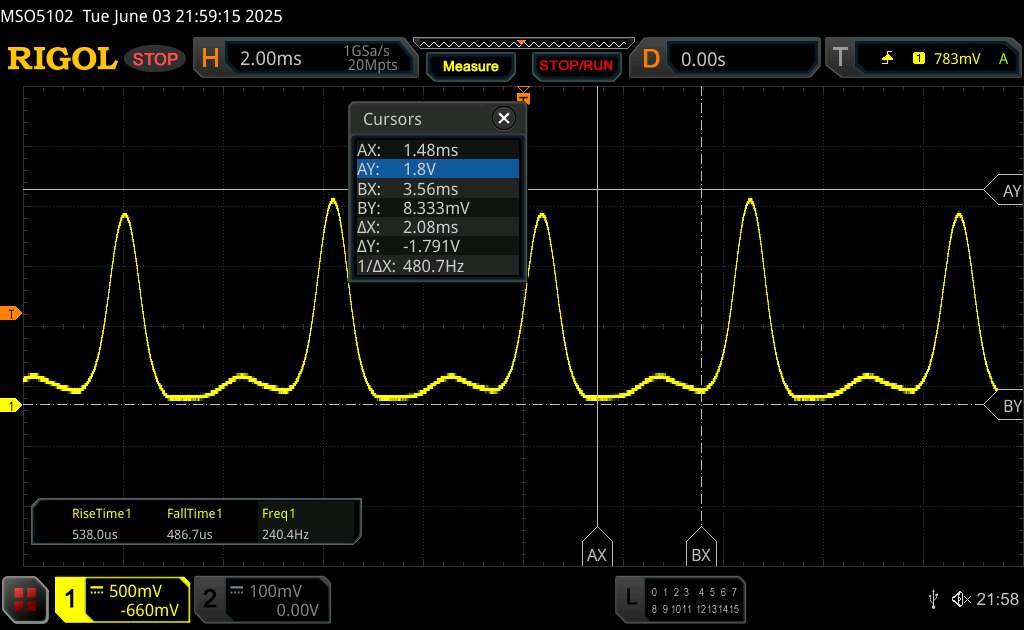This screenshot has height=630, width=1024.
Task: Close the Cursors panel
Action: 503,119
